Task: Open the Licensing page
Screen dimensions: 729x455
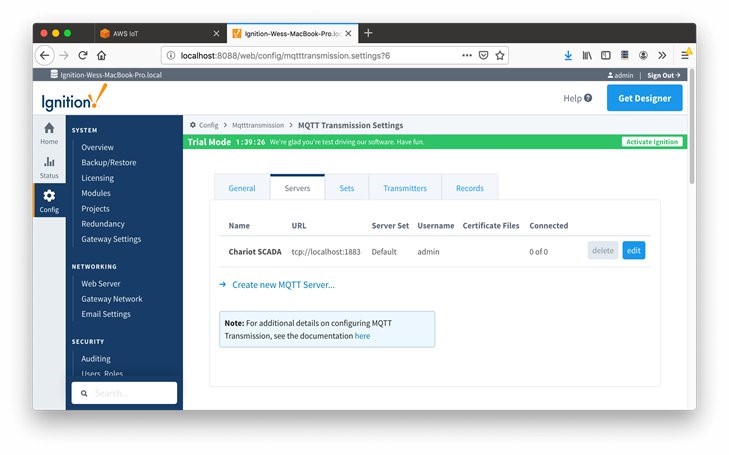Action: click(x=97, y=178)
